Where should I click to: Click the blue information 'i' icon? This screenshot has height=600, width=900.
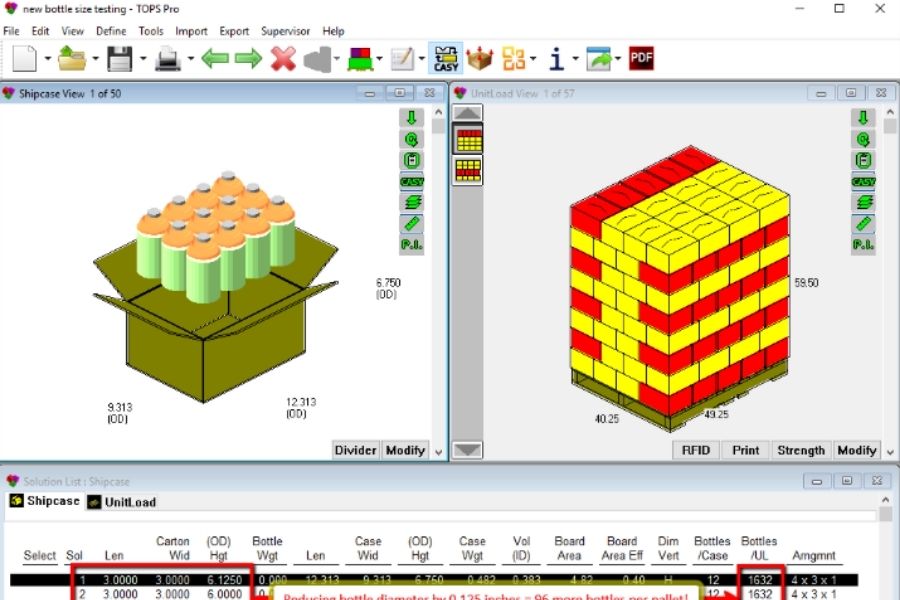pyautogui.click(x=556, y=59)
